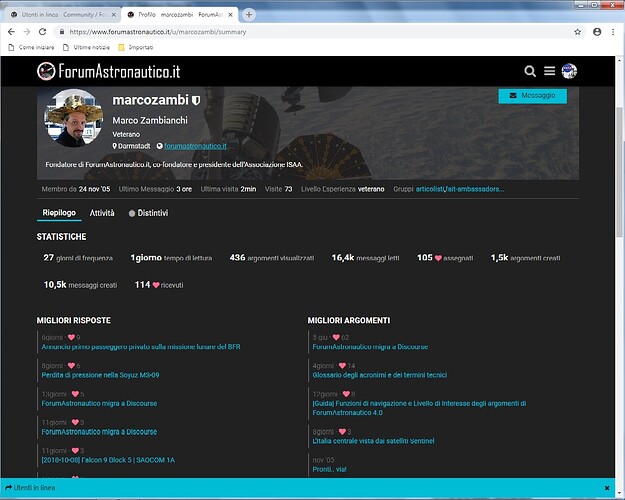Open the Come iniziare bookmark
The width and height of the screenshot is (625, 500).
[31, 47]
